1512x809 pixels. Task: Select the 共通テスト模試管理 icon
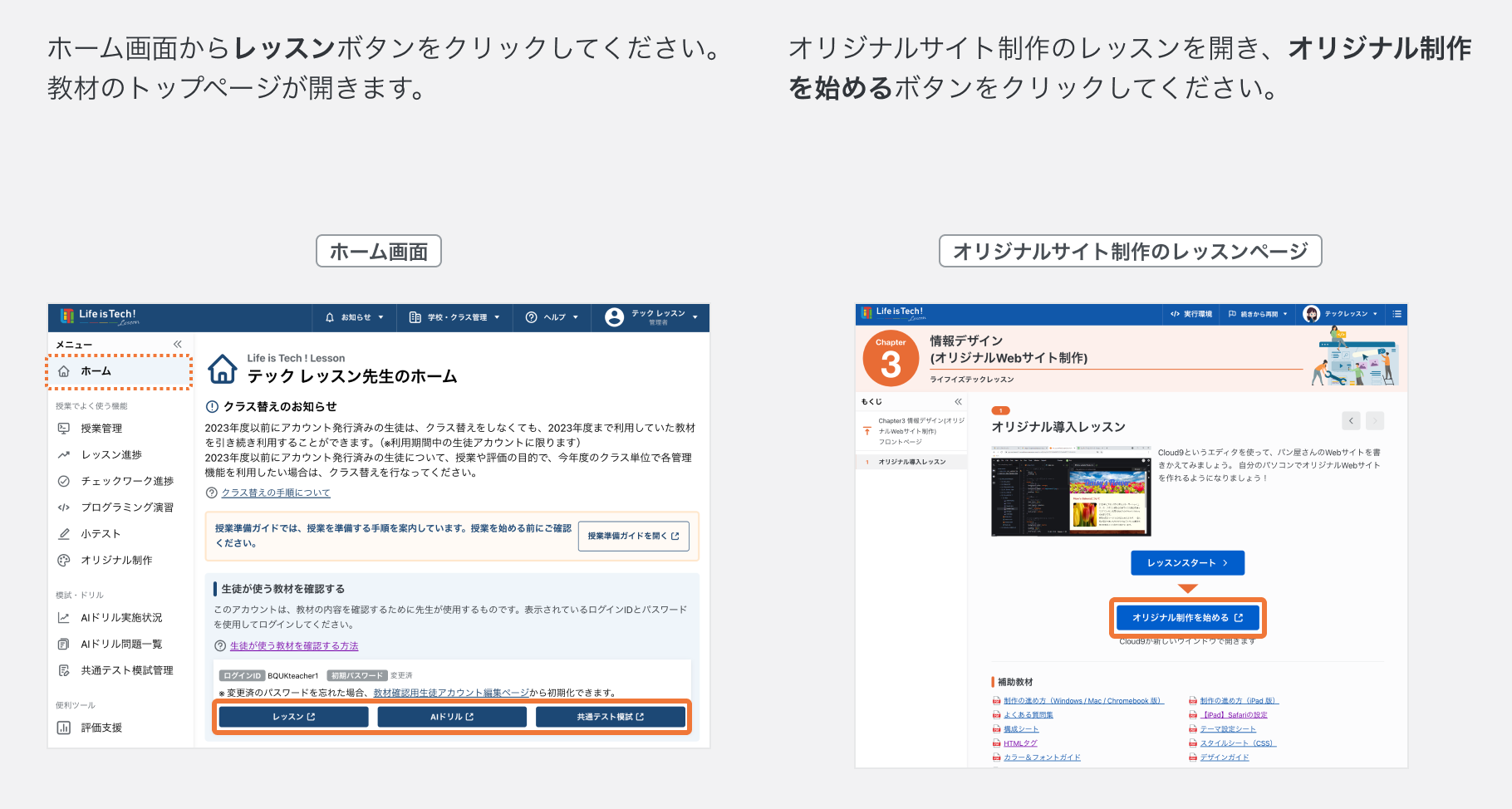click(64, 670)
